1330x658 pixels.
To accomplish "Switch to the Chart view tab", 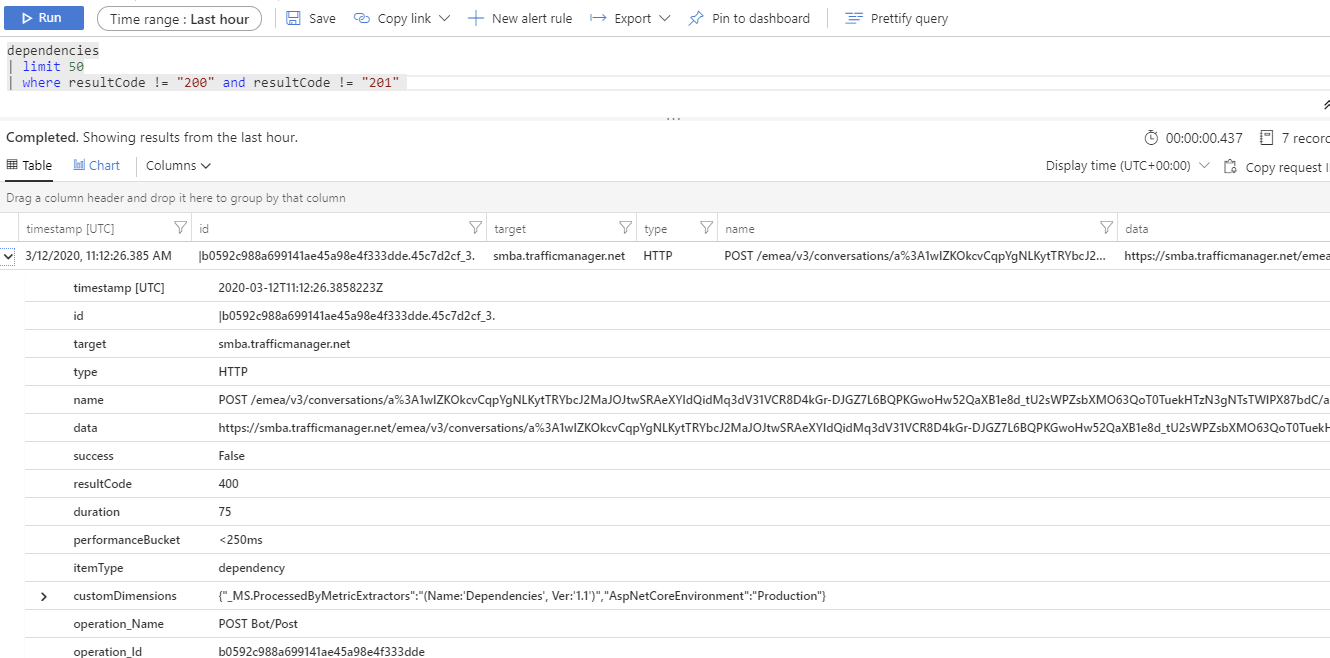I will click(96, 165).
